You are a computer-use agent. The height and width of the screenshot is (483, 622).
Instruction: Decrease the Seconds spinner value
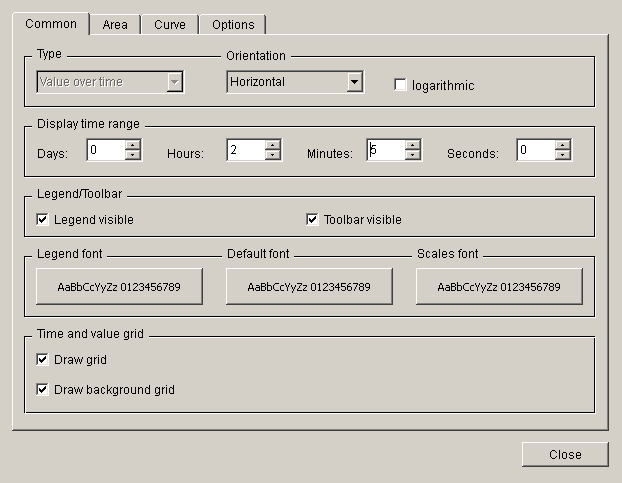pos(563,155)
